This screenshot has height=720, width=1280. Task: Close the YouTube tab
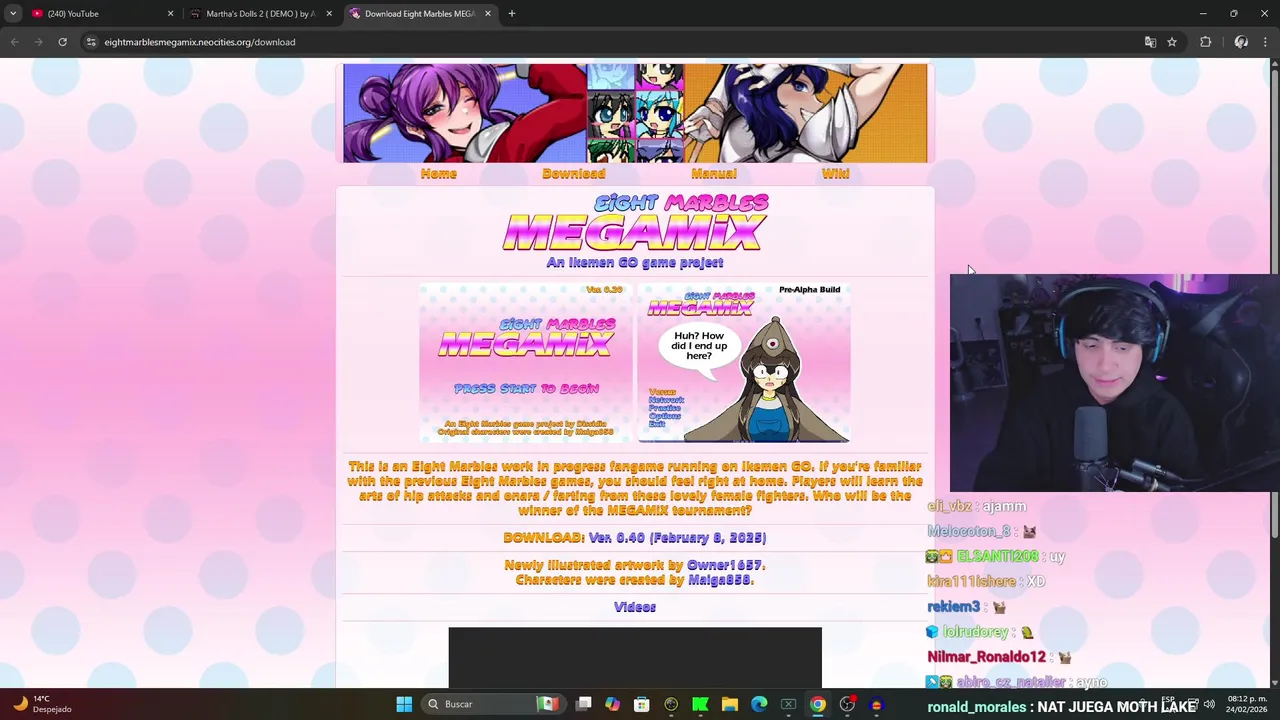pyautogui.click(x=170, y=14)
